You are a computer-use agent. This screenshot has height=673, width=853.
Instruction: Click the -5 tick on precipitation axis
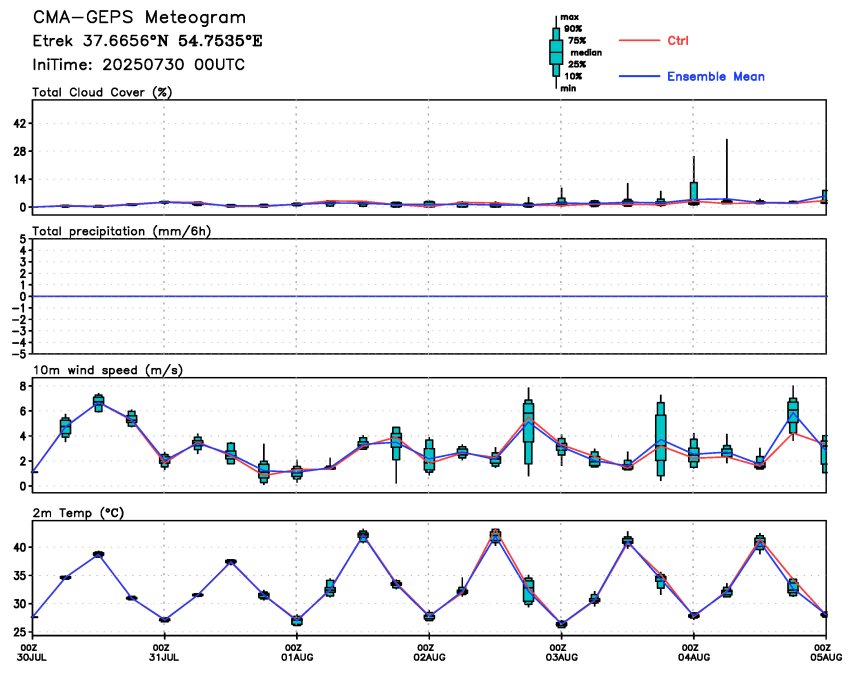pyautogui.click(x=20, y=354)
